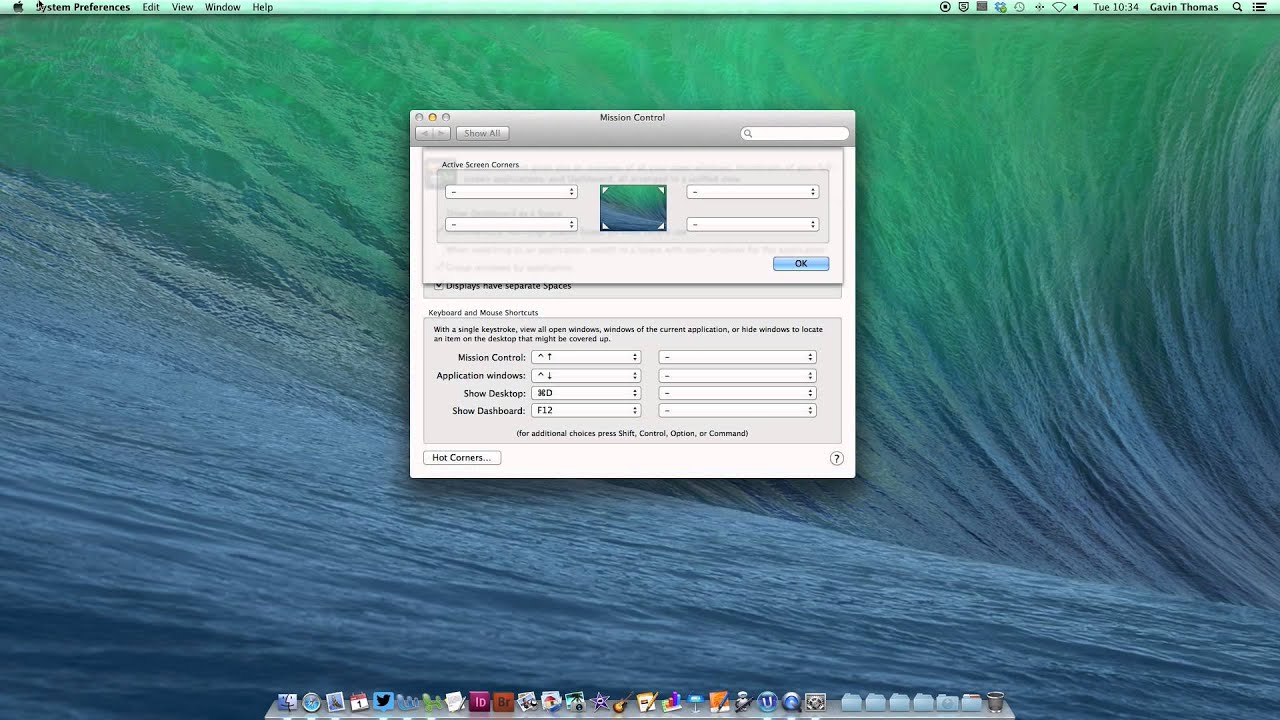Open Notification Center list icon
Image resolution: width=1280 pixels, height=720 pixels.
click(1259, 7)
